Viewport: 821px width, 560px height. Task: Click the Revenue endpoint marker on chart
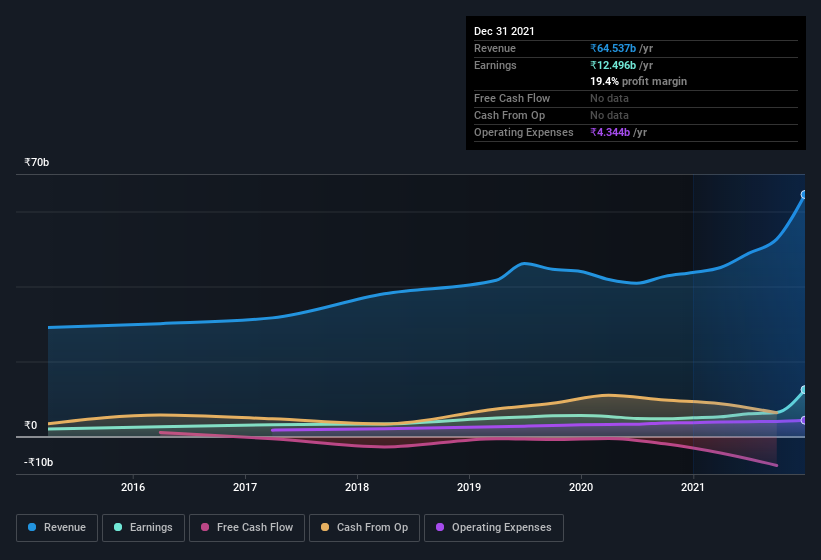click(804, 195)
